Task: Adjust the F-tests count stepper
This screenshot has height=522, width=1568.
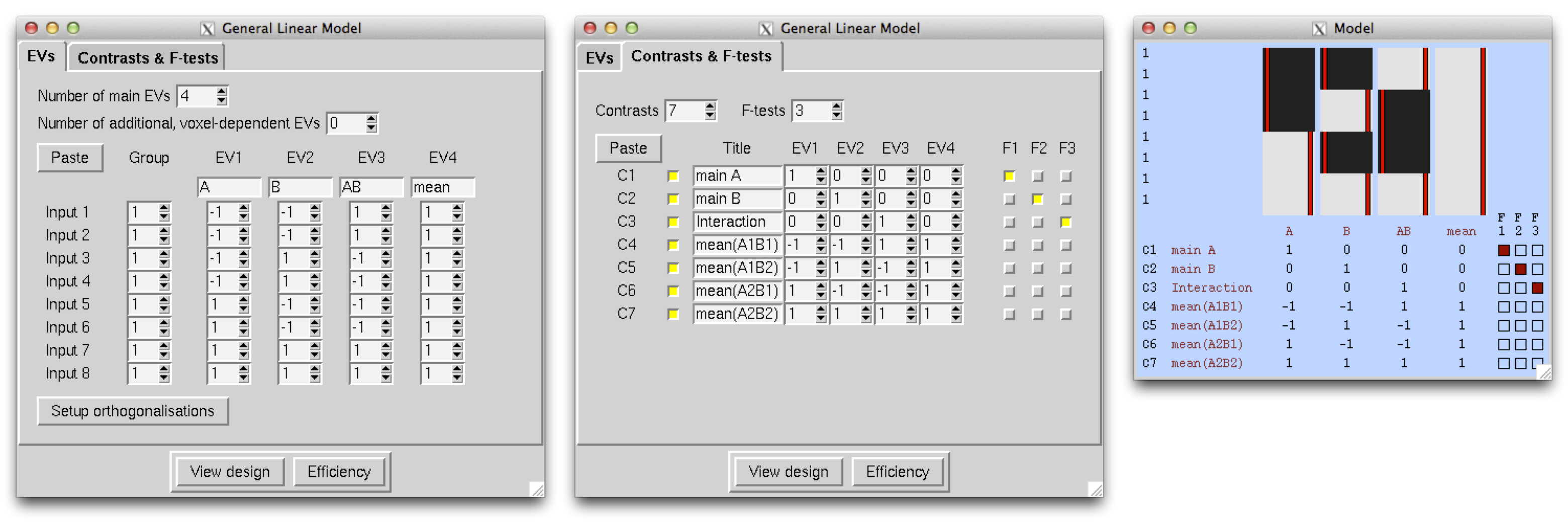Action: click(836, 111)
